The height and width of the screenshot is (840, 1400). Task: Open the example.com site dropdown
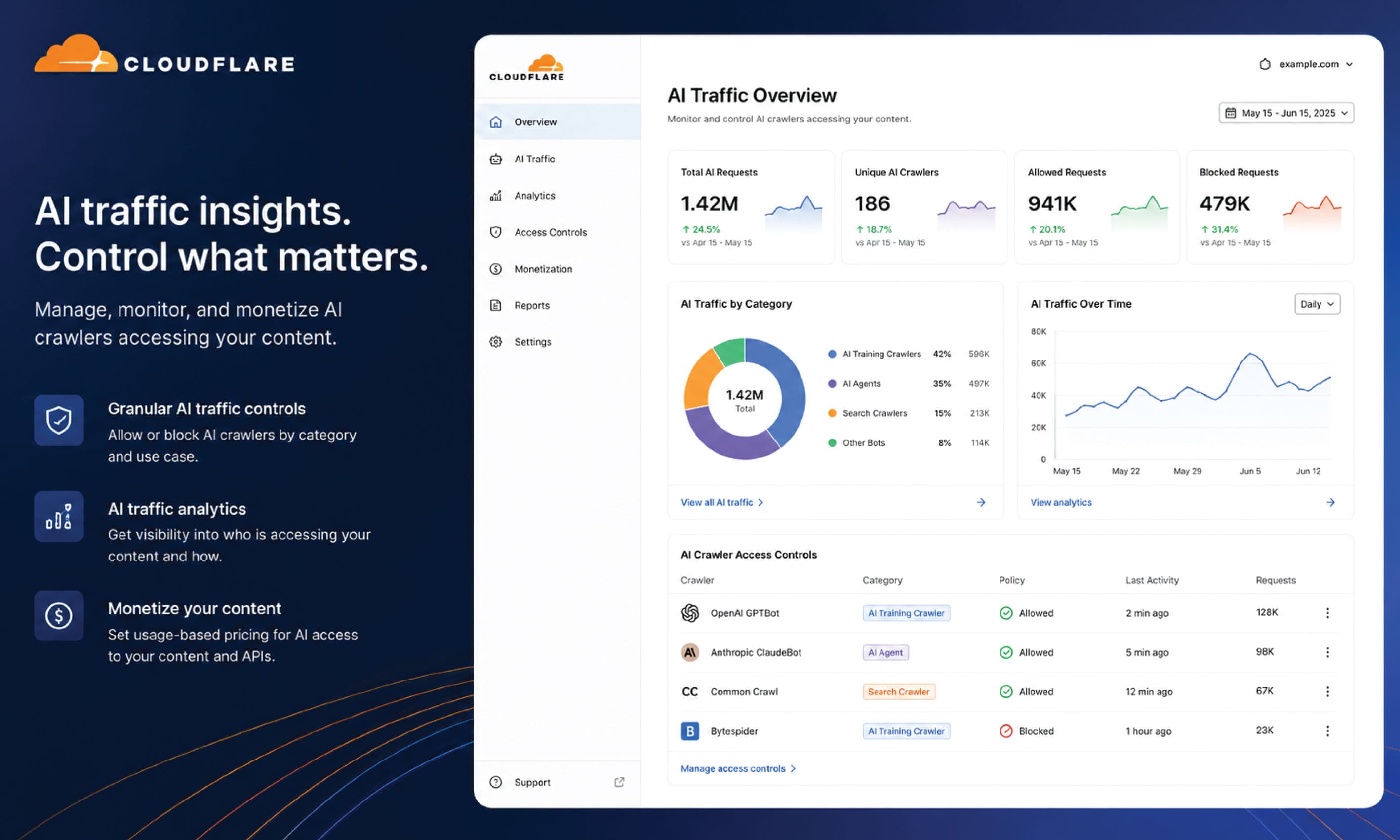pos(1306,64)
